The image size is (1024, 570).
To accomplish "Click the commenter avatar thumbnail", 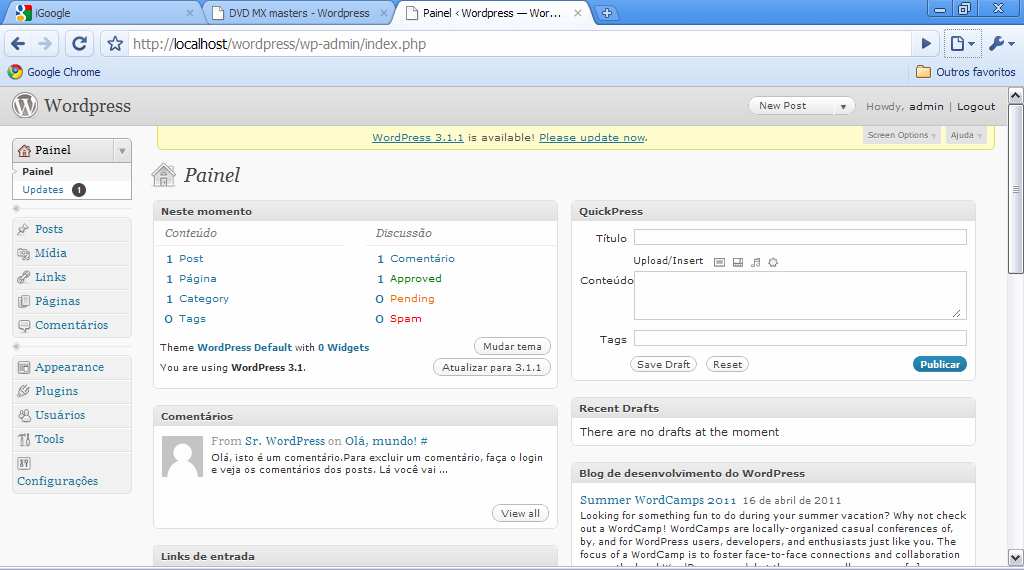I will tap(182, 457).
